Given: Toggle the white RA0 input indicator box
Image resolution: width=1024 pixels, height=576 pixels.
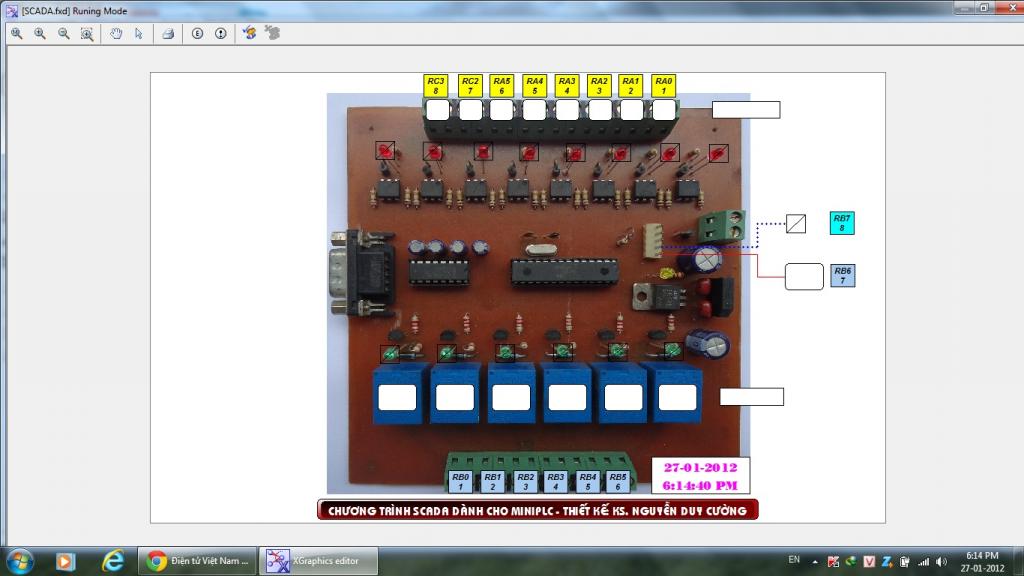Looking at the screenshot, I should [664, 110].
